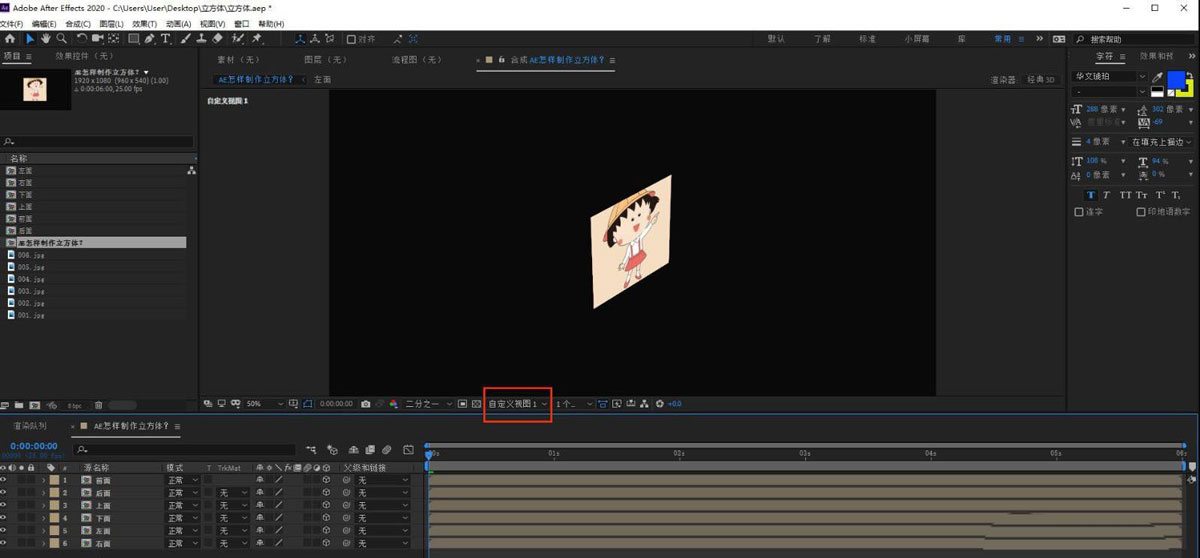The image size is (1200, 558).
Task: Select the Selection arrow tool
Action: [30, 40]
